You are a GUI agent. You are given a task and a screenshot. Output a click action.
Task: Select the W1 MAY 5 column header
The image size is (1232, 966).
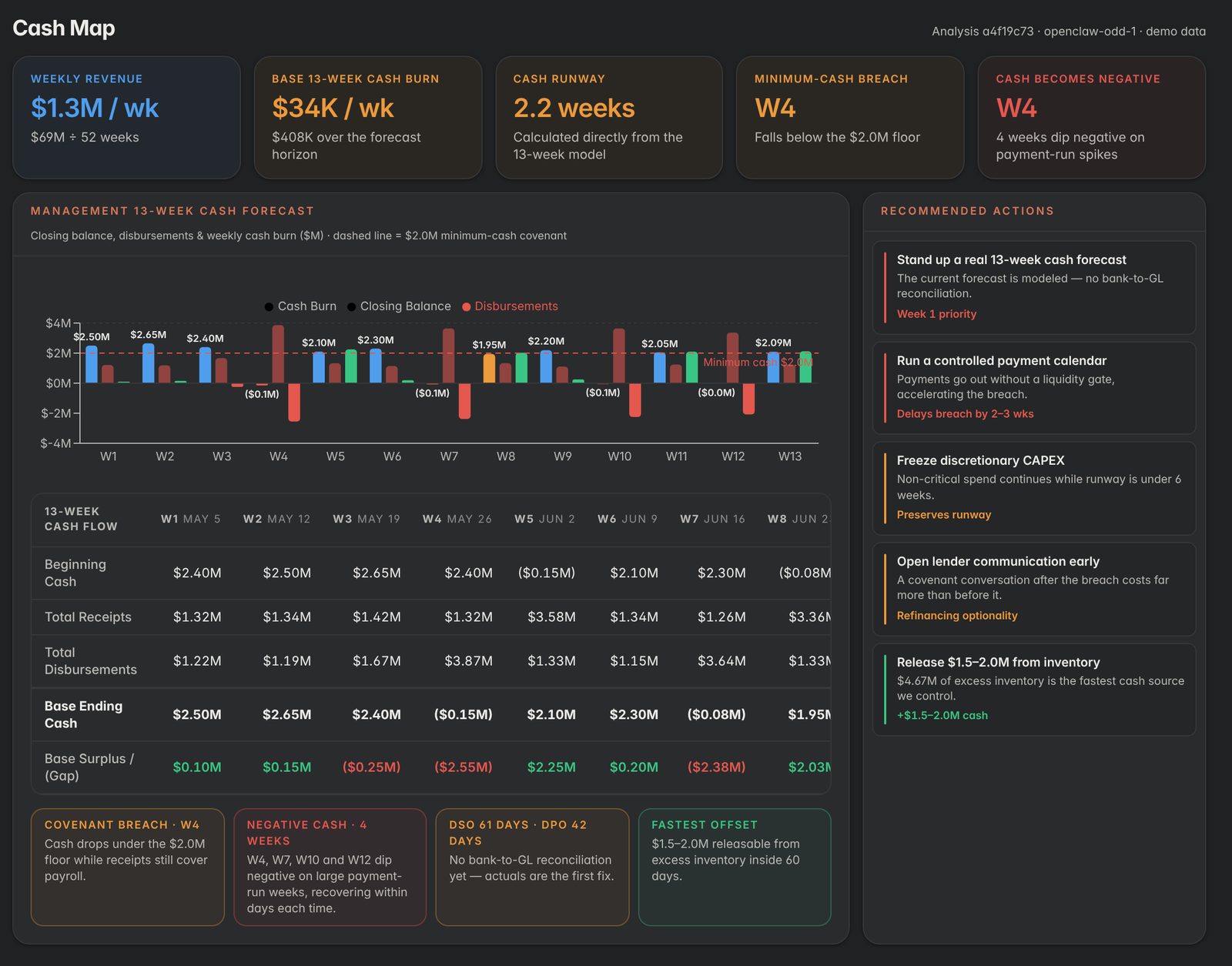pyautogui.click(x=190, y=519)
